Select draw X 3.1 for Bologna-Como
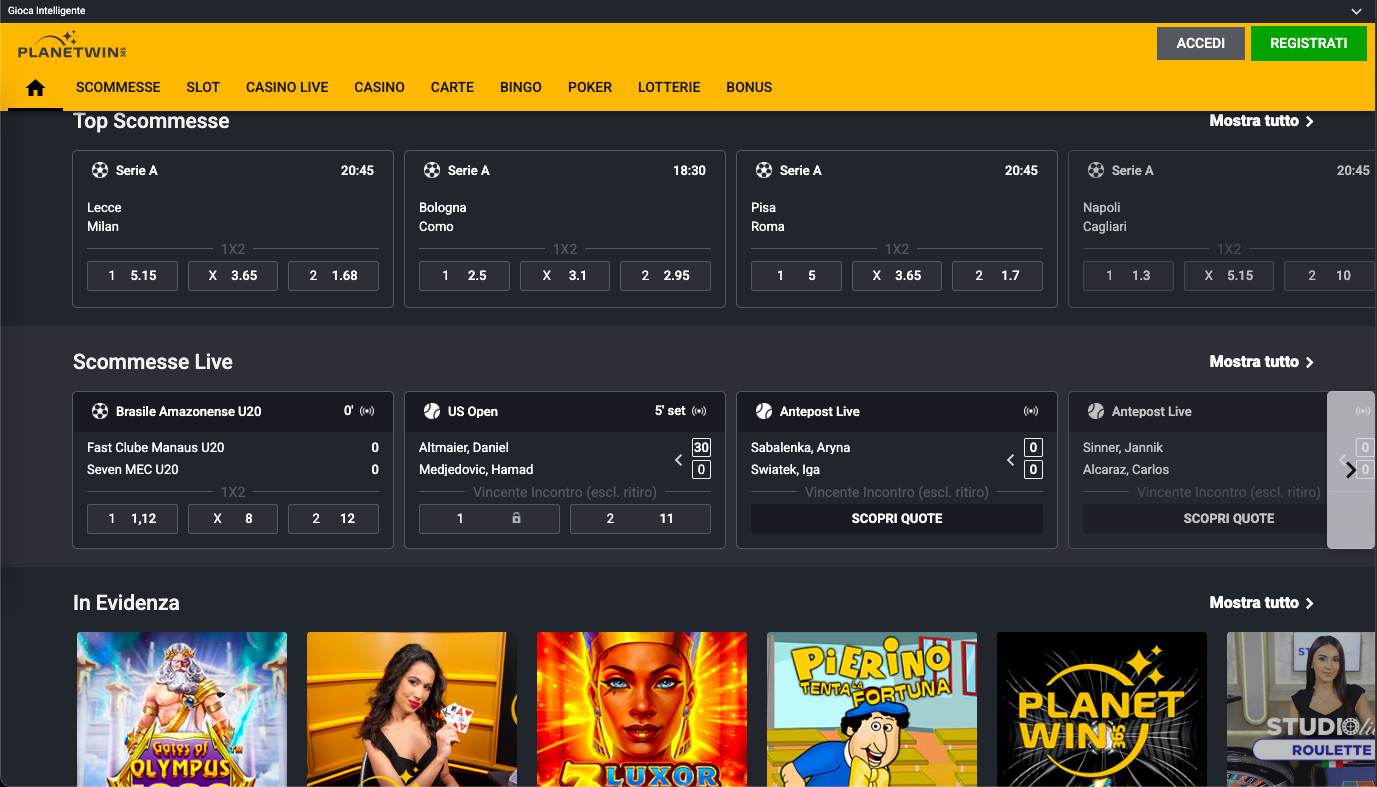Image resolution: width=1377 pixels, height=787 pixels. [x=564, y=276]
